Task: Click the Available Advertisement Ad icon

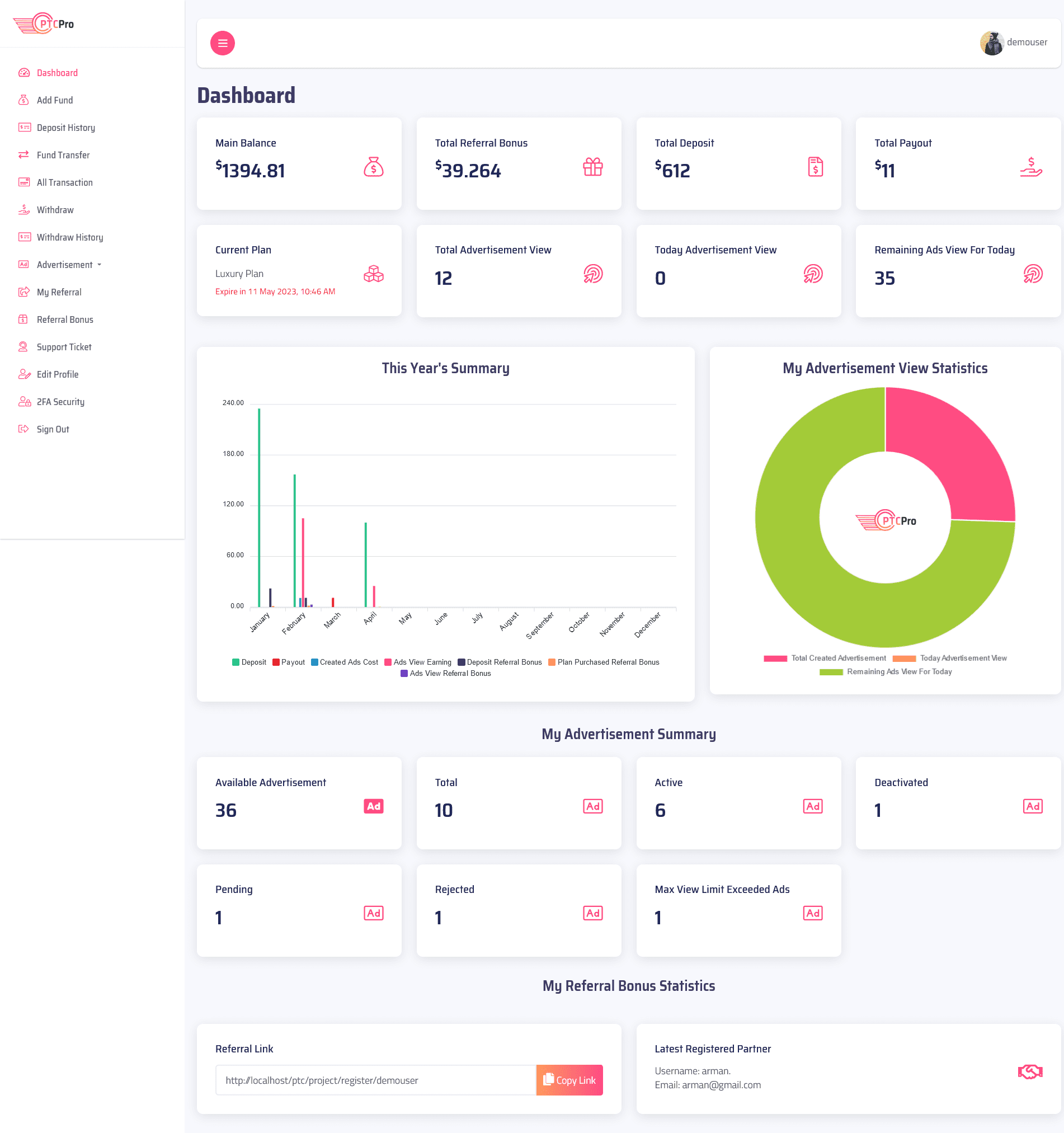Action: [x=373, y=806]
